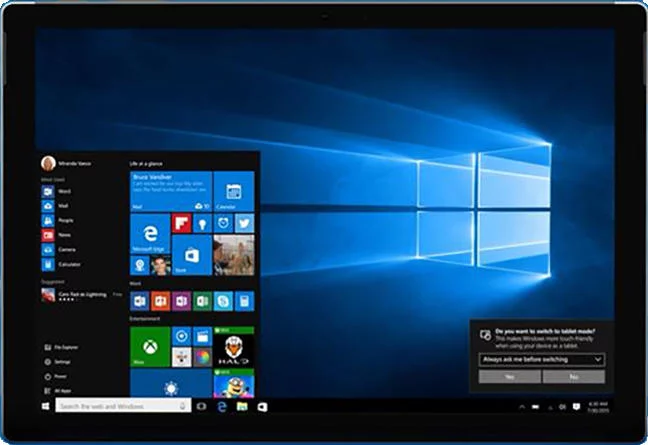Open the Cortana ring tile below Edge
The width and height of the screenshot is (648, 445).
[140, 265]
